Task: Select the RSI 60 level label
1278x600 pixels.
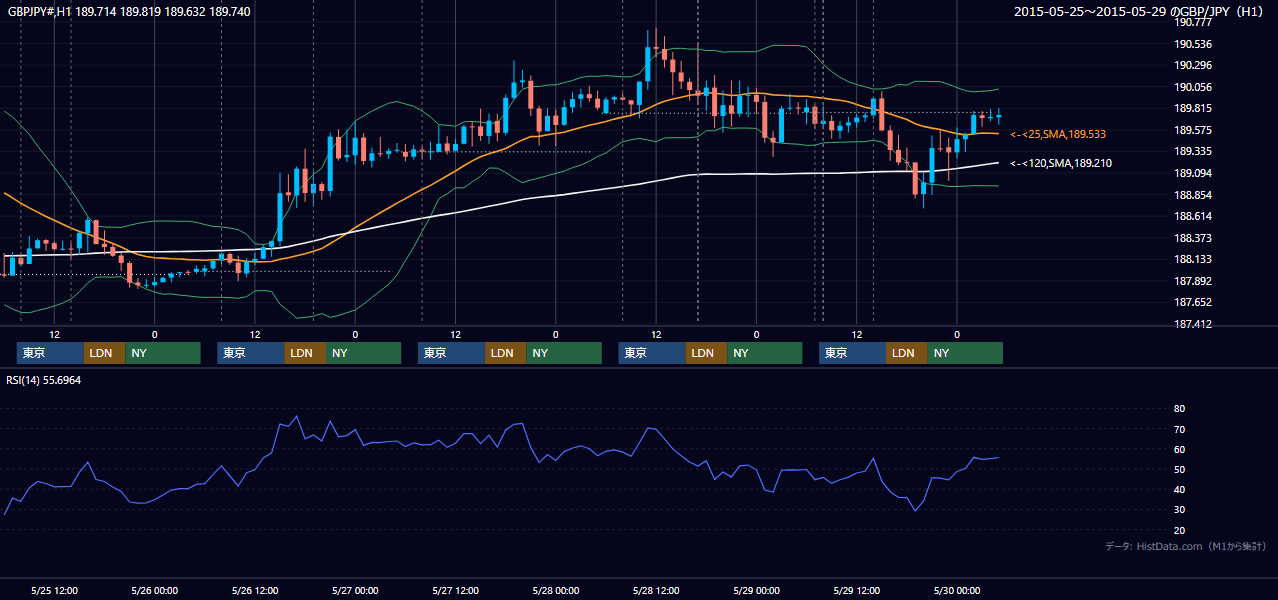Action: 1179,449
